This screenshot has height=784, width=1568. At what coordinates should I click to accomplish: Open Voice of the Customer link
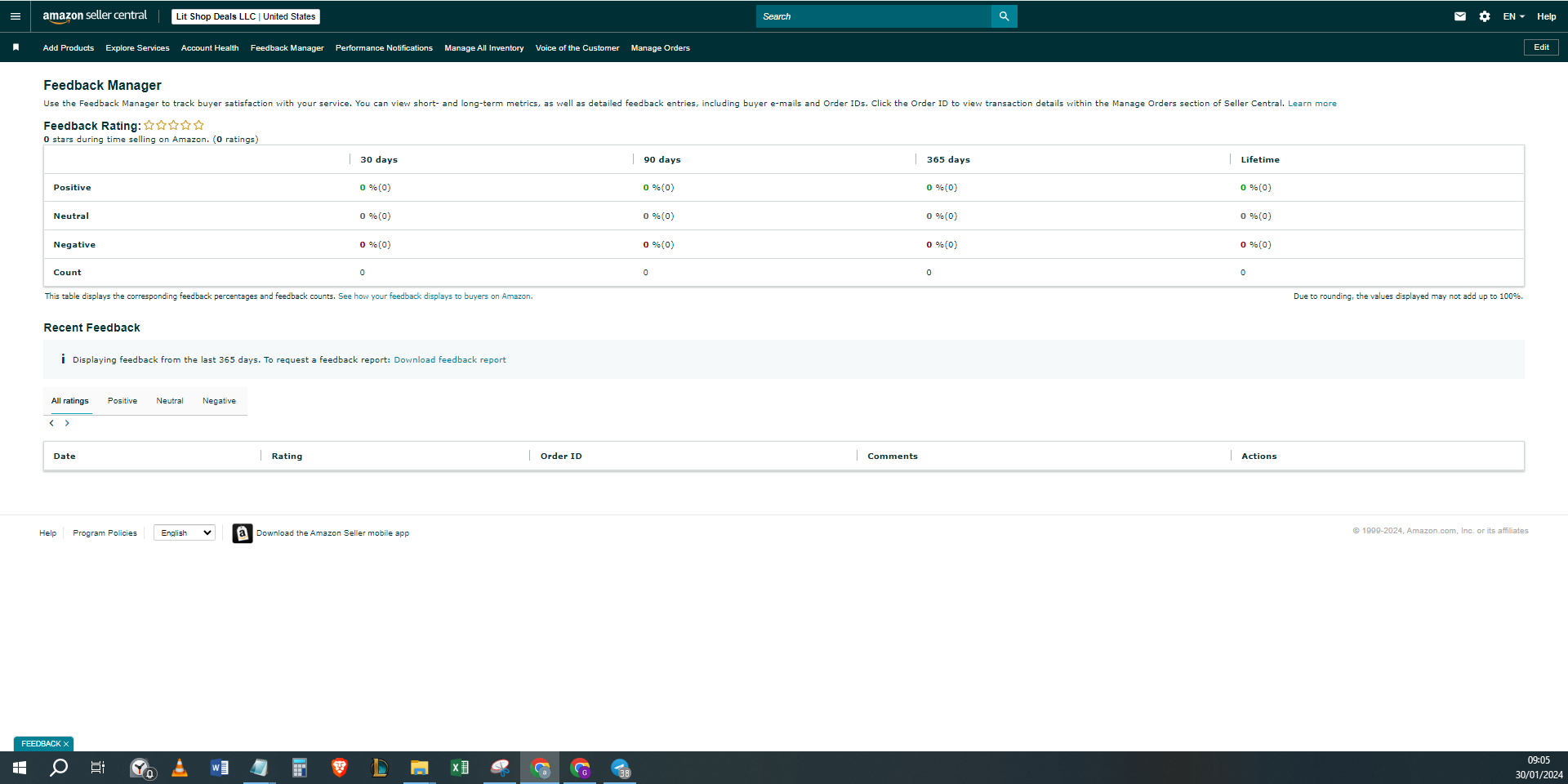[x=577, y=48]
